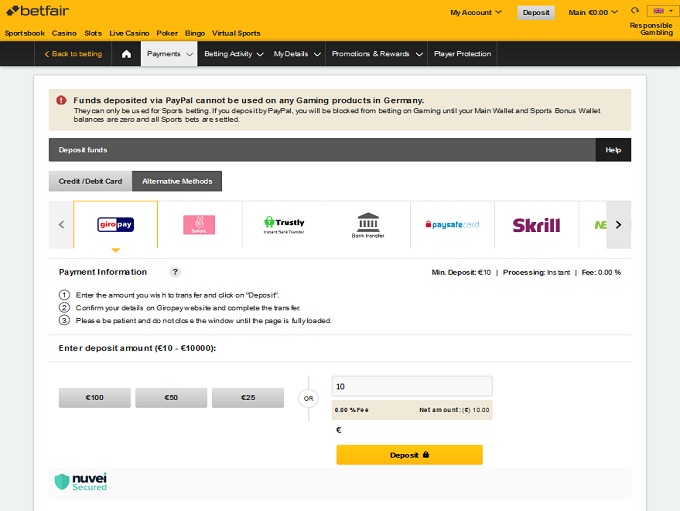Select Trustly instant bank transfer

click(x=284, y=225)
